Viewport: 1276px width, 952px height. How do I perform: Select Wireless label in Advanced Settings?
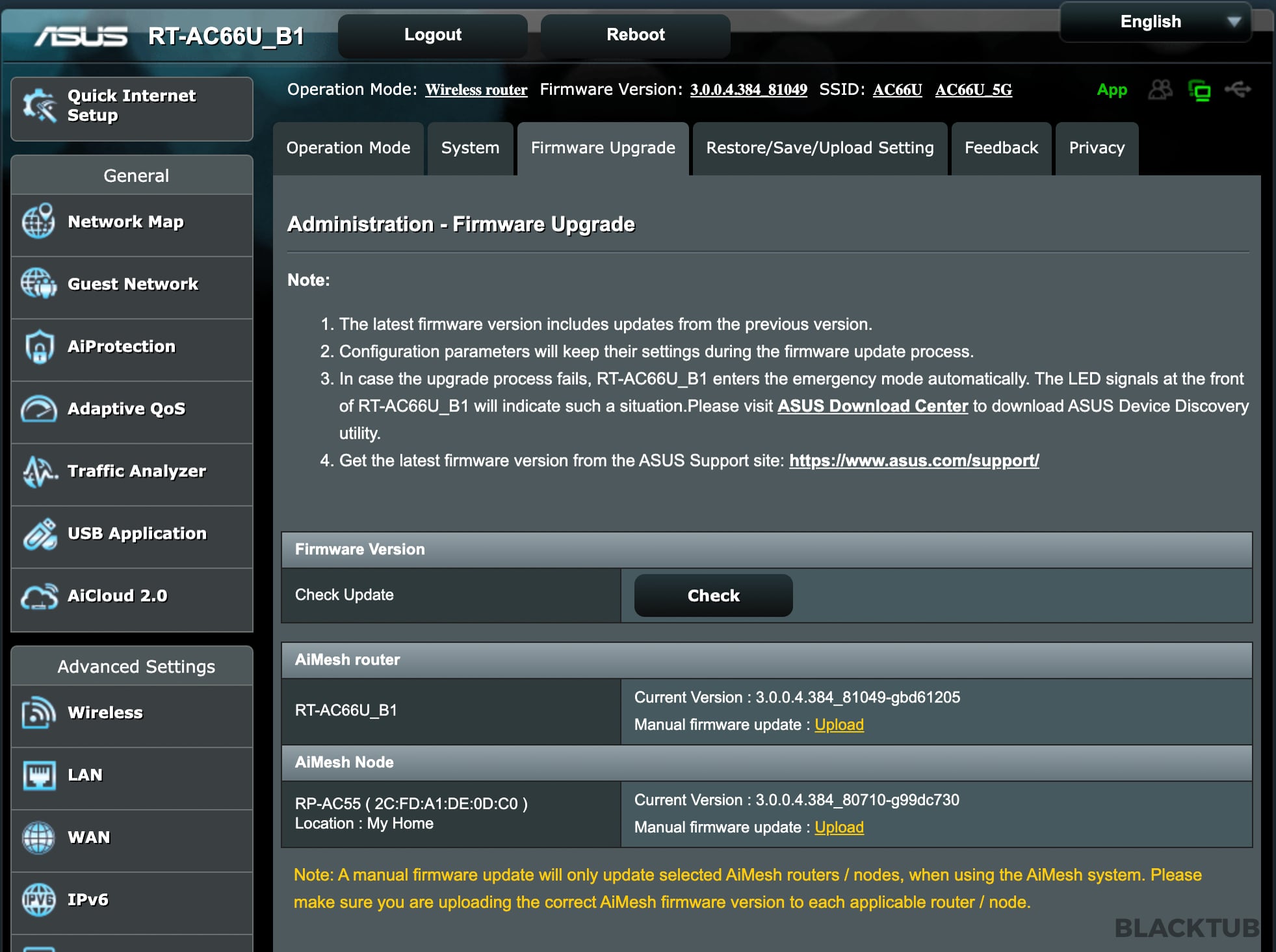coord(105,713)
